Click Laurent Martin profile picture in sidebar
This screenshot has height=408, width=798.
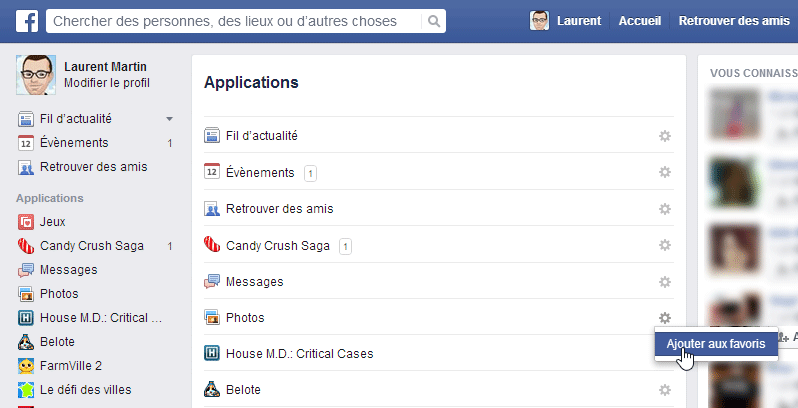pos(36,75)
